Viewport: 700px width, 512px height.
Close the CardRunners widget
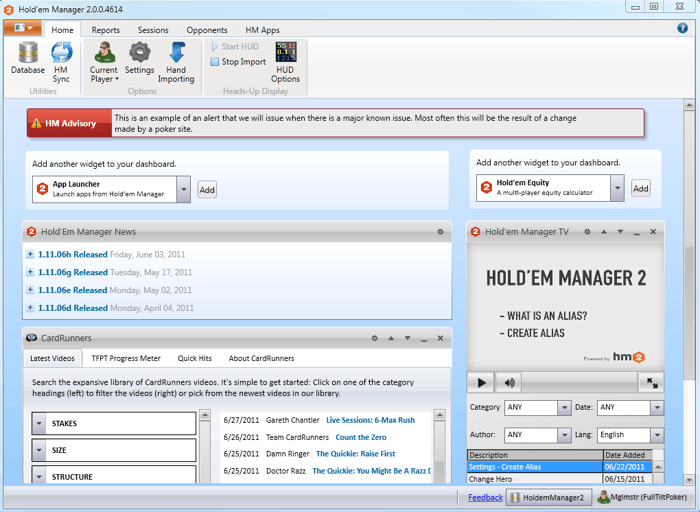441,338
